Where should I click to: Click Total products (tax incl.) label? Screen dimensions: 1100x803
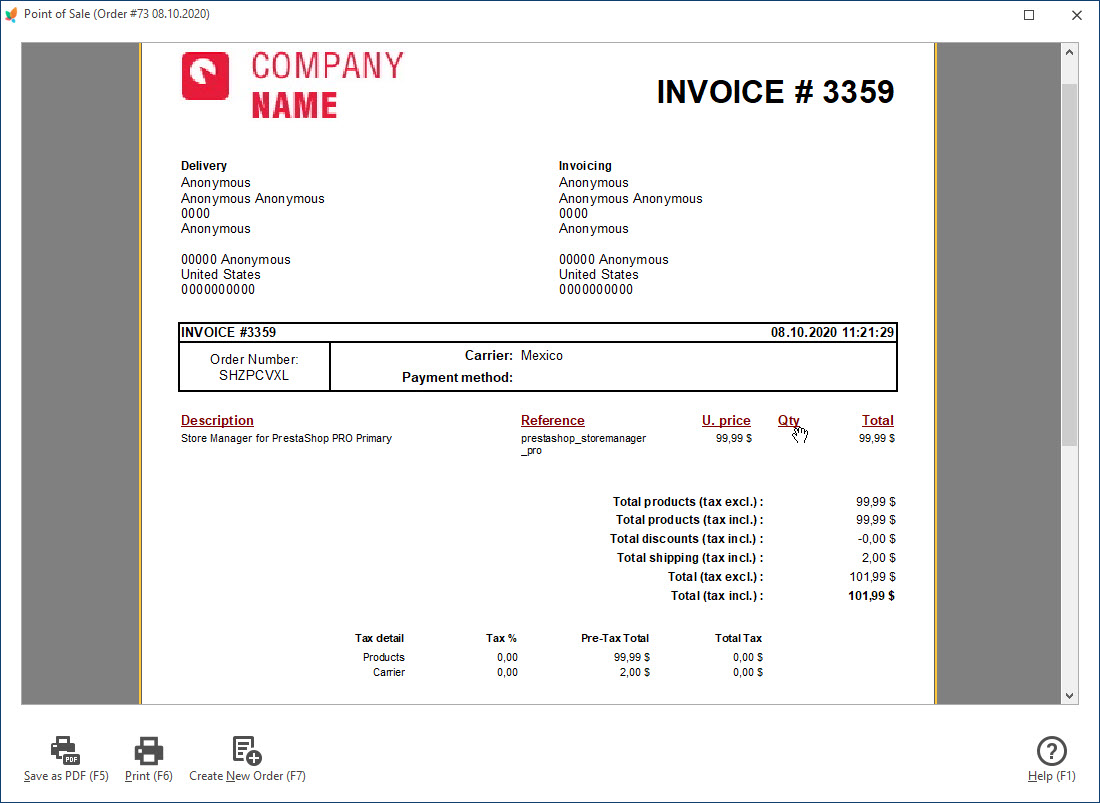point(690,520)
